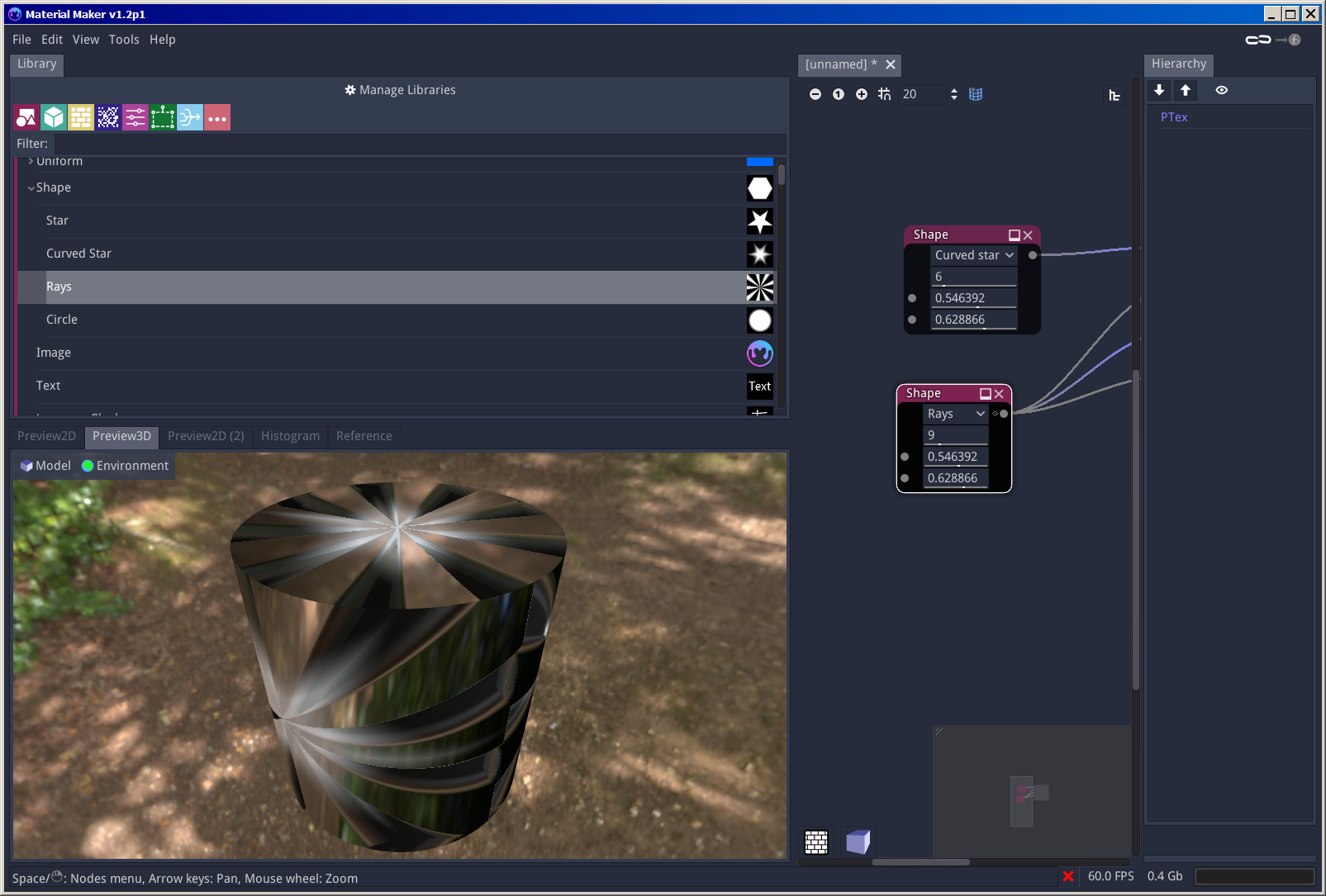The height and width of the screenshot is (896, 1326).
Task: Collapse the Shape tree category
Action: [31, 188]
